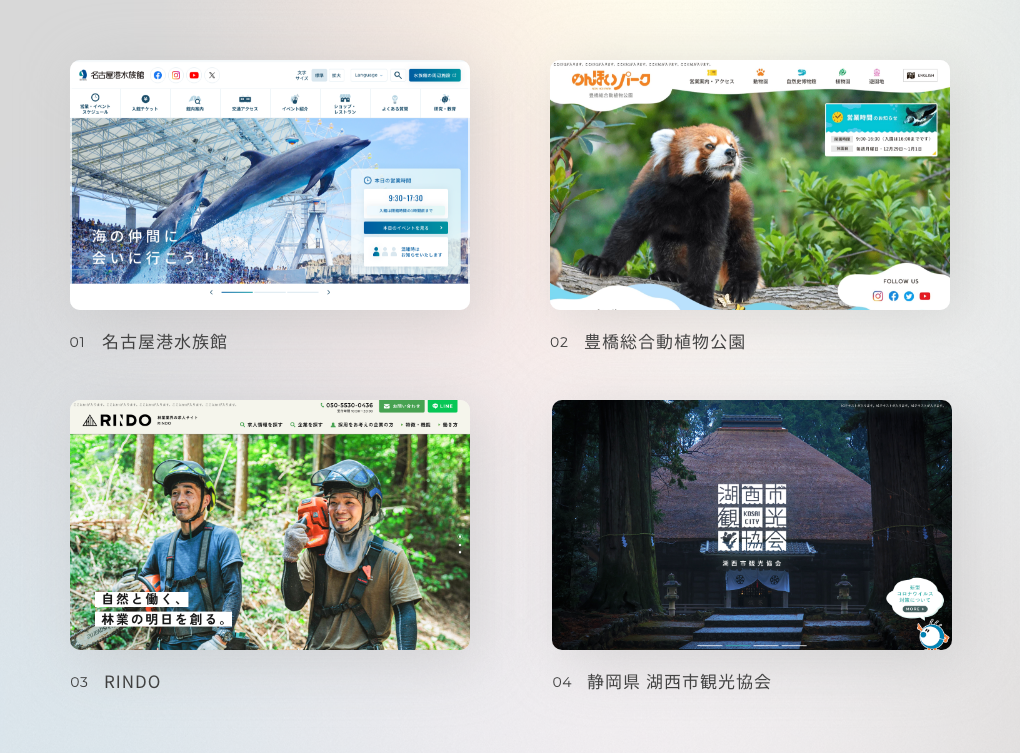The height and width of the screenshot is (753, 1020).
Task: Select the 標準 font size option
Action: click(x=319, y=75)
